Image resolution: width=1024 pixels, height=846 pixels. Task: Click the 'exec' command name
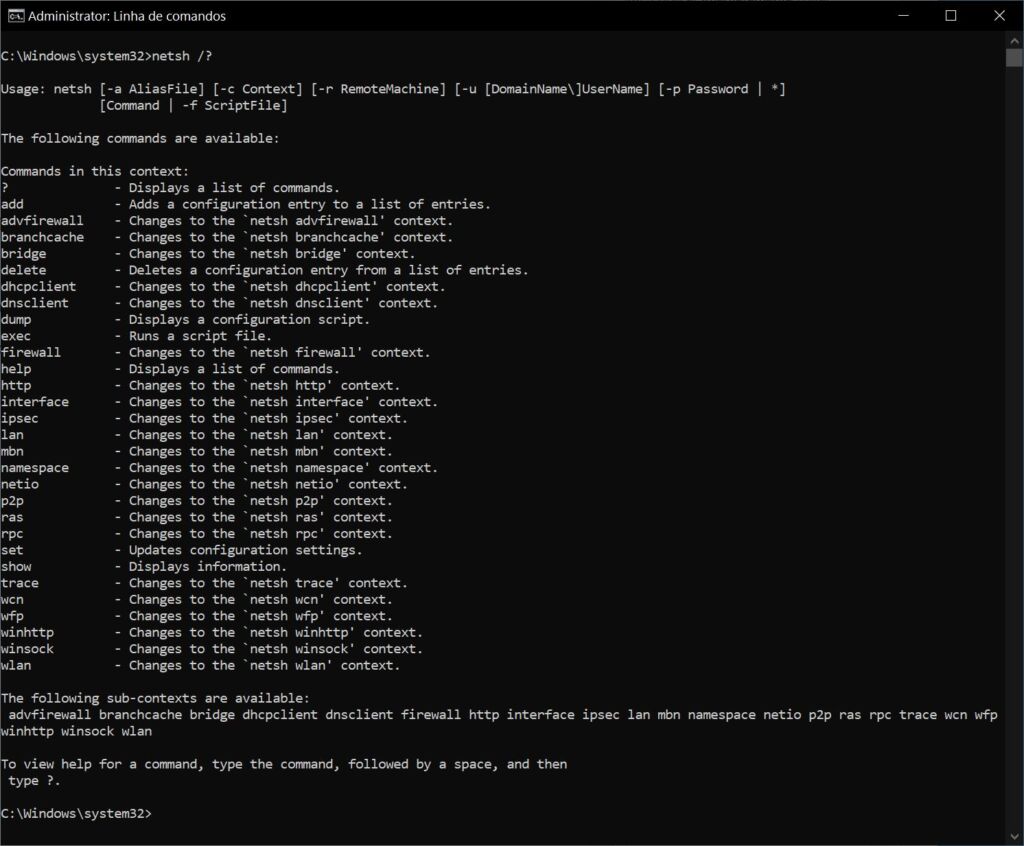point(16,336)
